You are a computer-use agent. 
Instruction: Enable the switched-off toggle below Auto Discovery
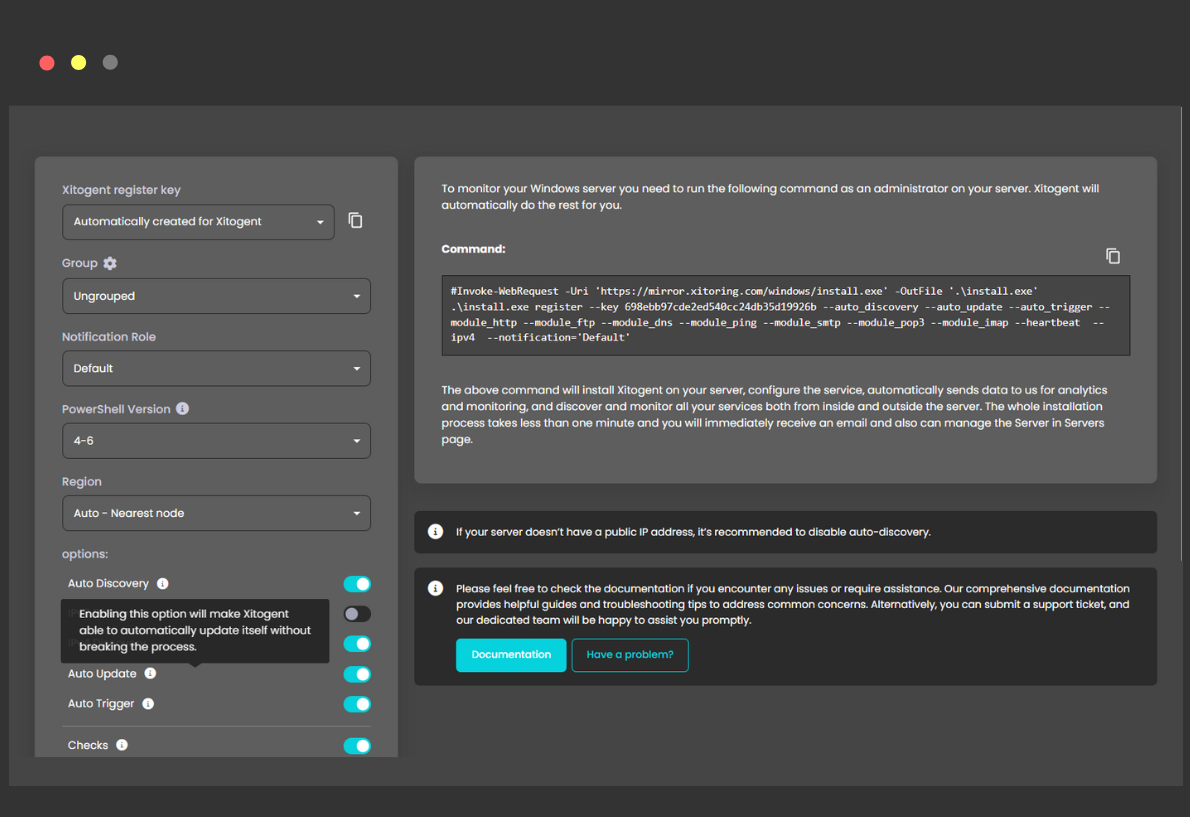(x=357, y=614)
